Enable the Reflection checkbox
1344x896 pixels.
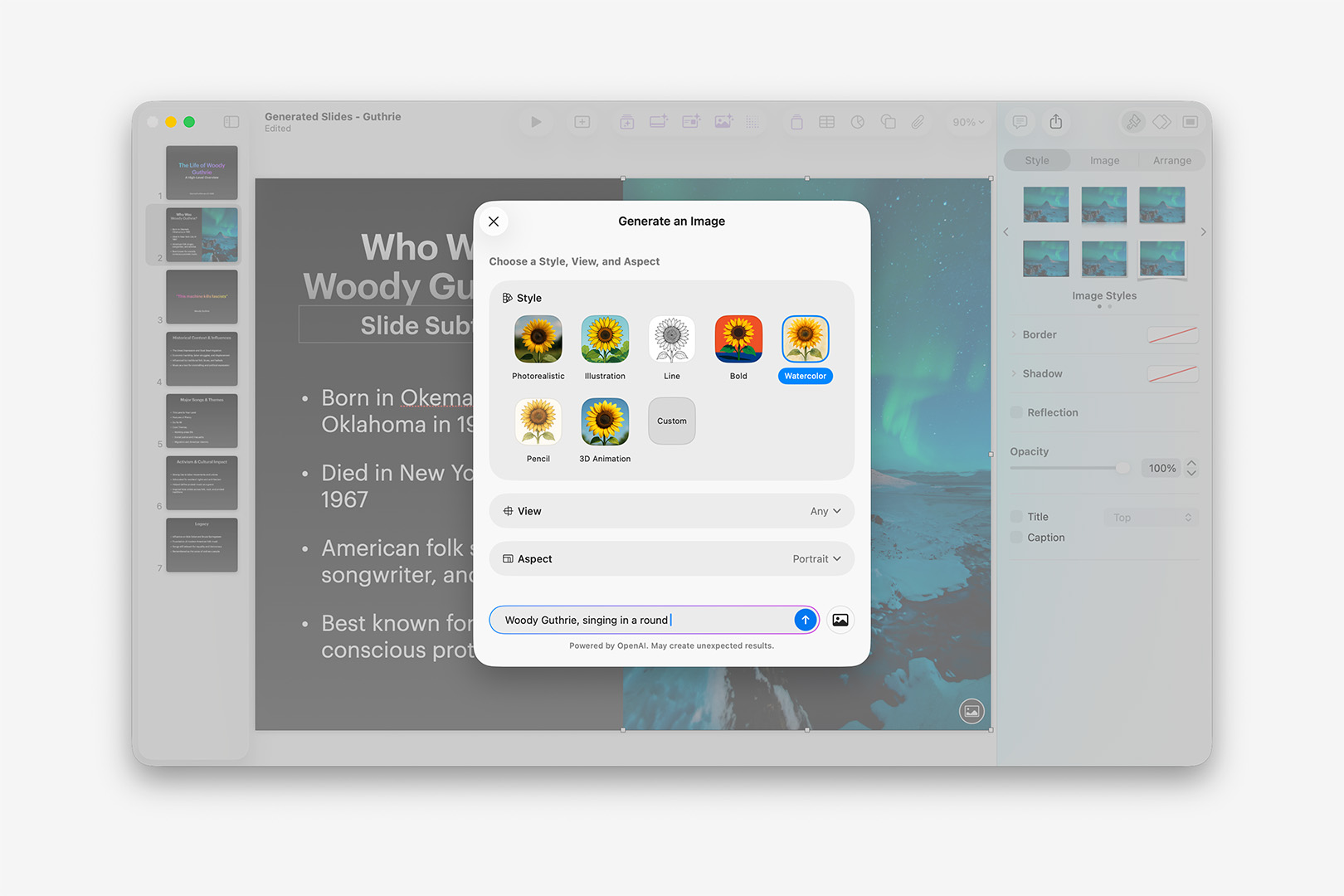click(1016, 412)
